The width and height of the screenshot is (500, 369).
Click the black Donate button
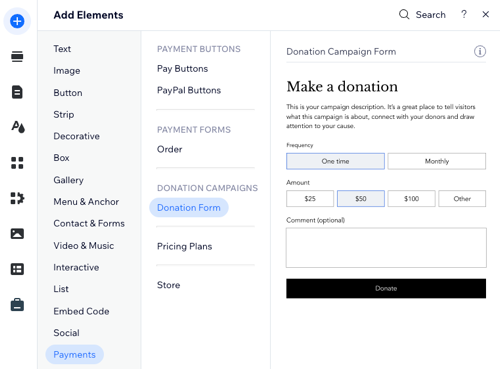click(386, 288)
